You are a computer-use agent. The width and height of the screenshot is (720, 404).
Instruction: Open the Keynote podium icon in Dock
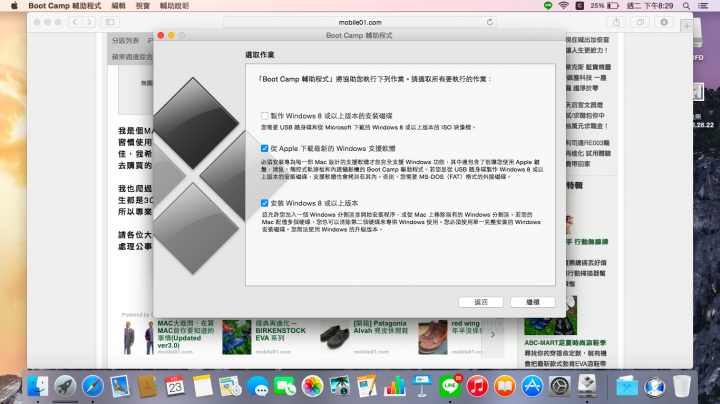point(422,386)
